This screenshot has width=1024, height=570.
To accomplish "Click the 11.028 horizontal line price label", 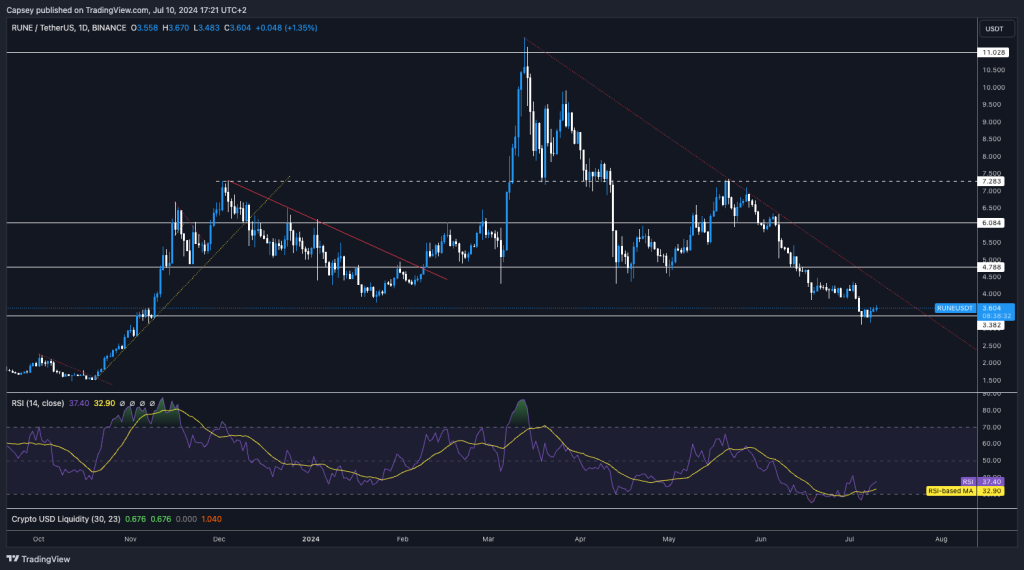I will click(x=992, y=51).
